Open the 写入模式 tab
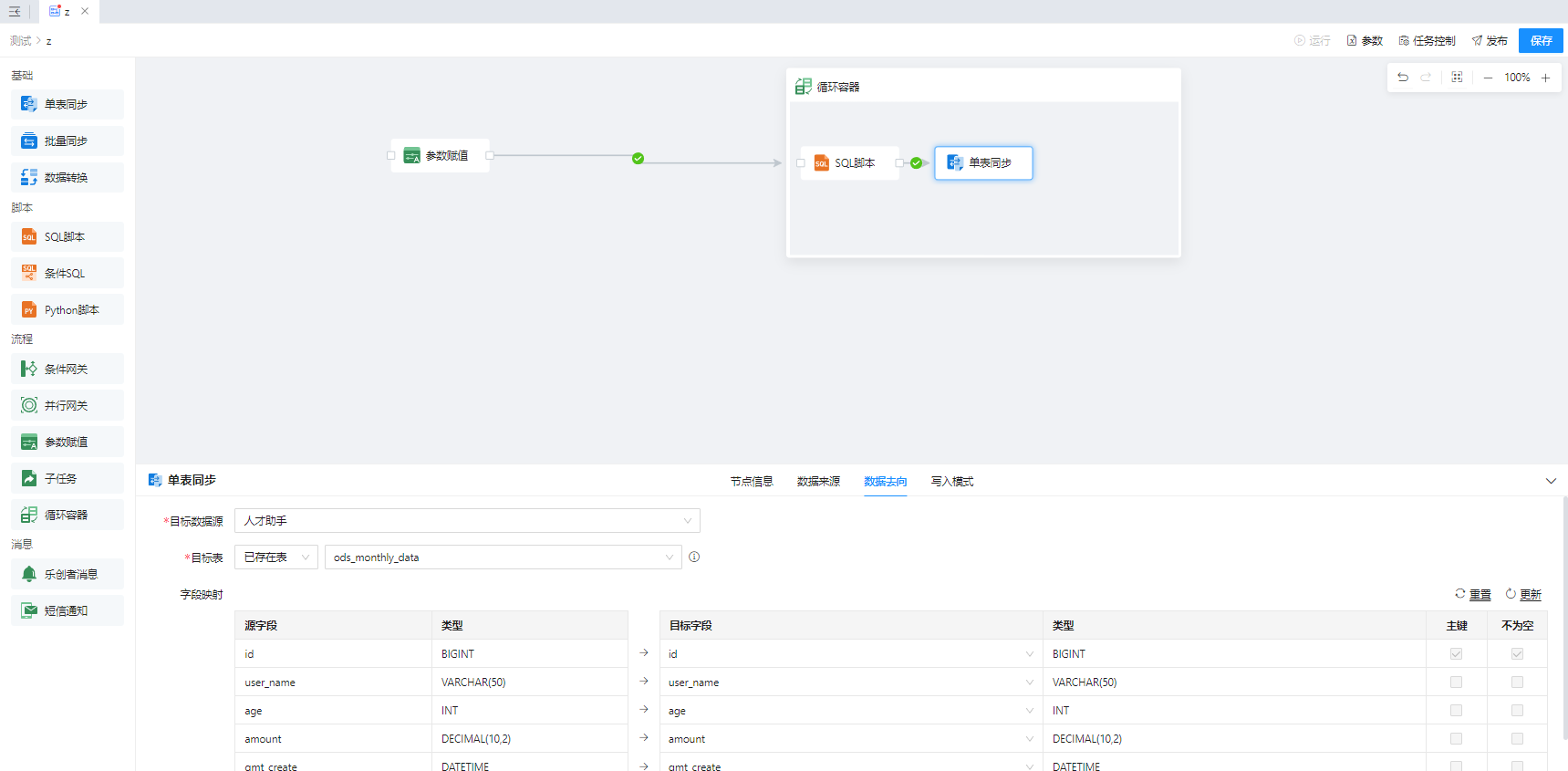Image resolution: width=1568 pixels, height=771 pixels. pyautogui.click(x=952, y=482)
